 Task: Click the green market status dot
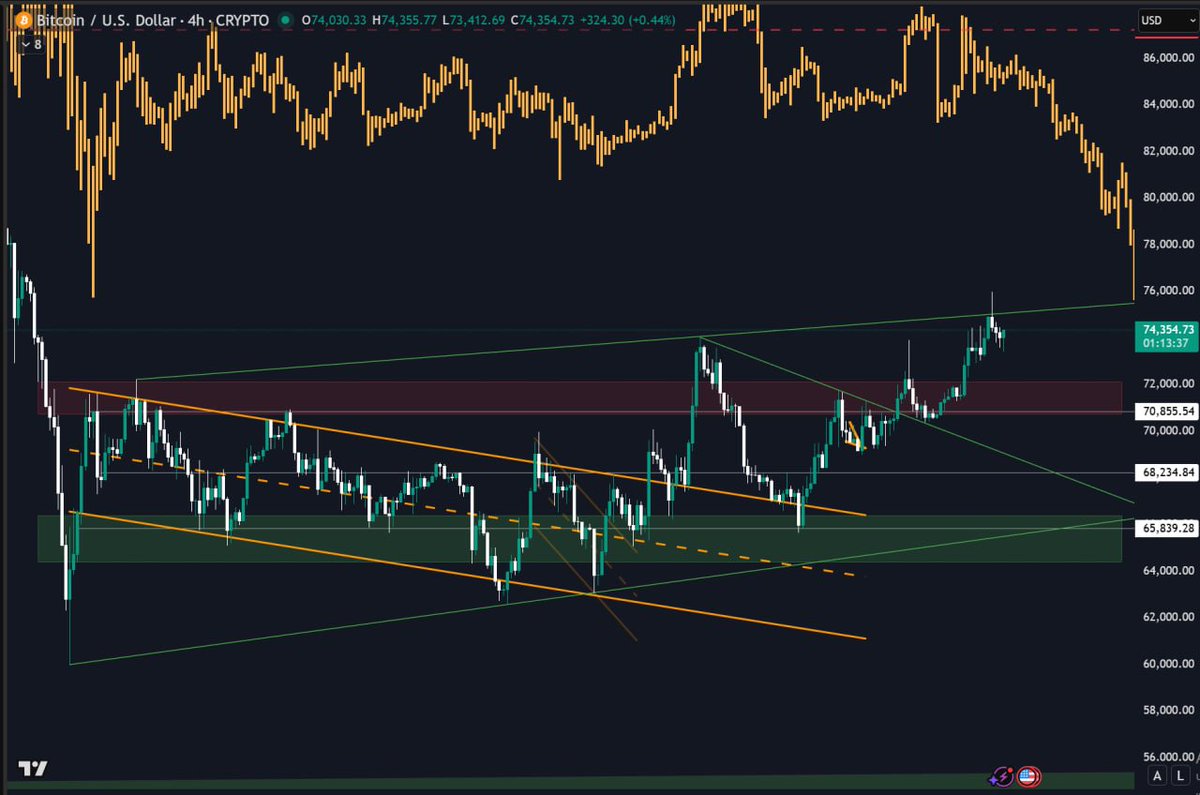(286, 18)
